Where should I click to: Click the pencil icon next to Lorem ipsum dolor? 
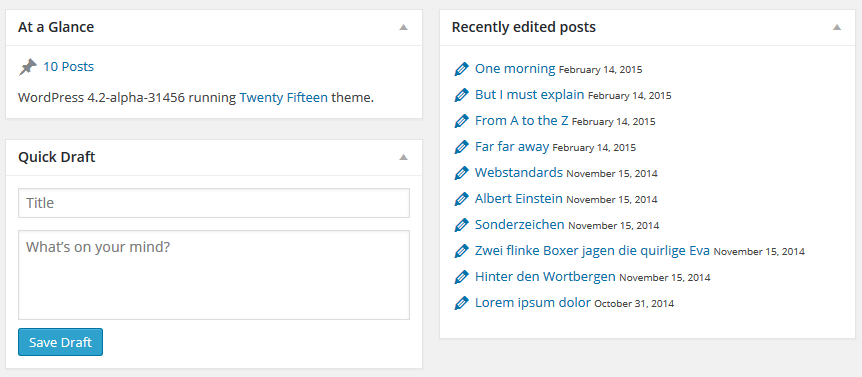pos(461,303)
